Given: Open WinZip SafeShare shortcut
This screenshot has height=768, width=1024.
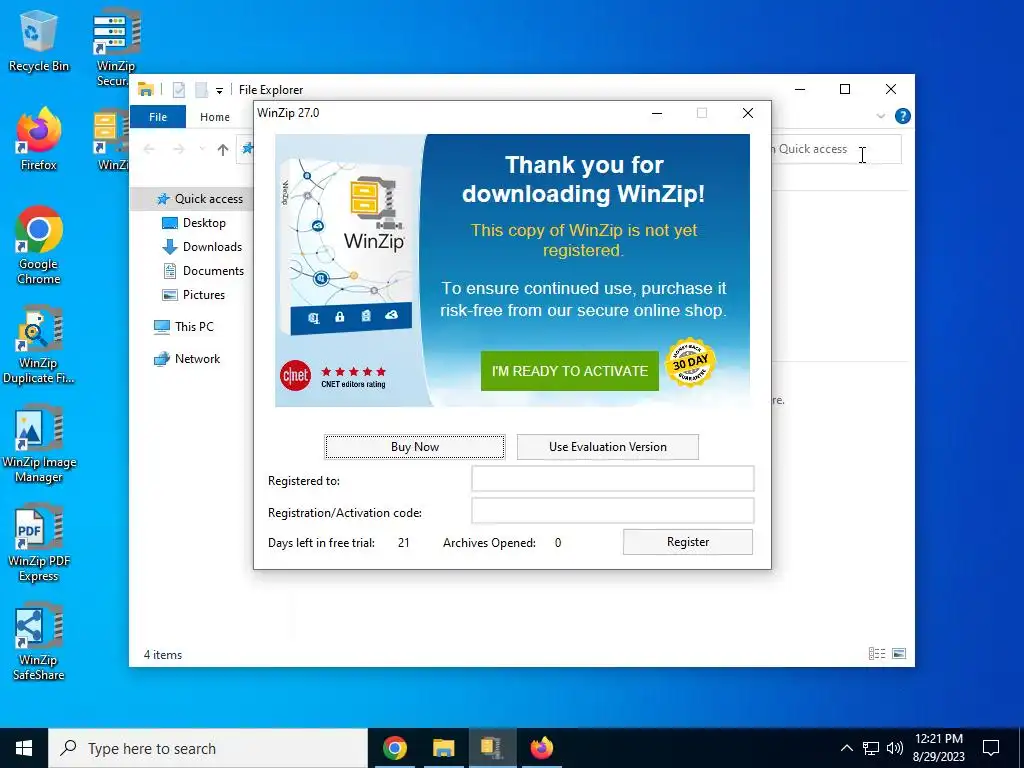Looking at the screenshot, I should tap(39, 643).
